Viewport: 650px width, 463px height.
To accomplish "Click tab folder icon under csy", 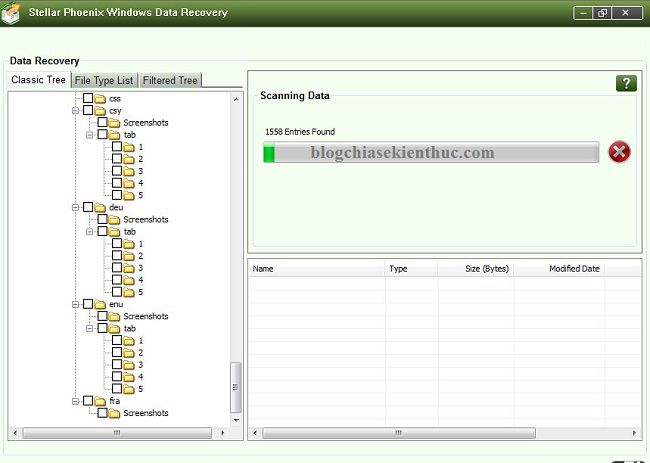I will pos(114,135).
